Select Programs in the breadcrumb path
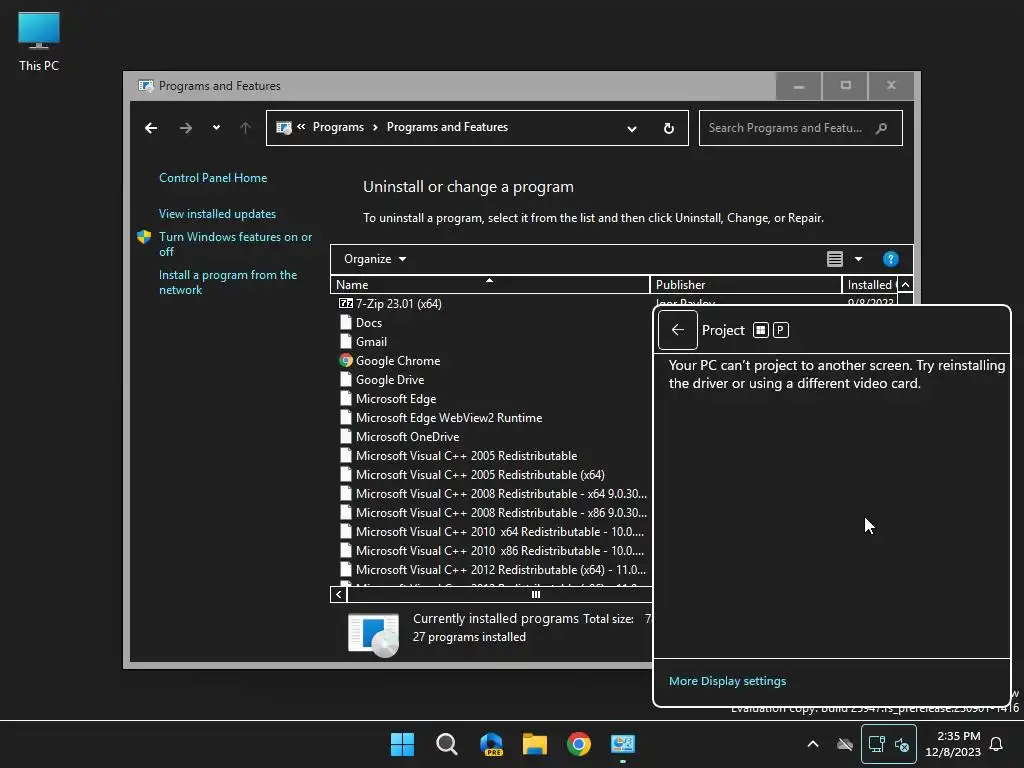Screen dimensions: 1024x768 338,127
